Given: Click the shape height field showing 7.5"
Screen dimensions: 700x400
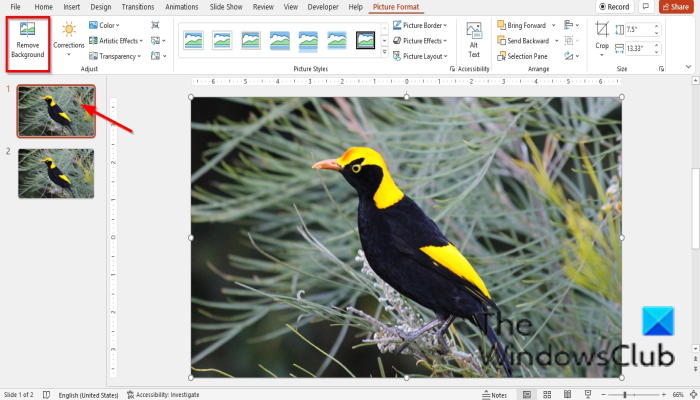Looking at the screenshot, I should click(x=638, y=29).
